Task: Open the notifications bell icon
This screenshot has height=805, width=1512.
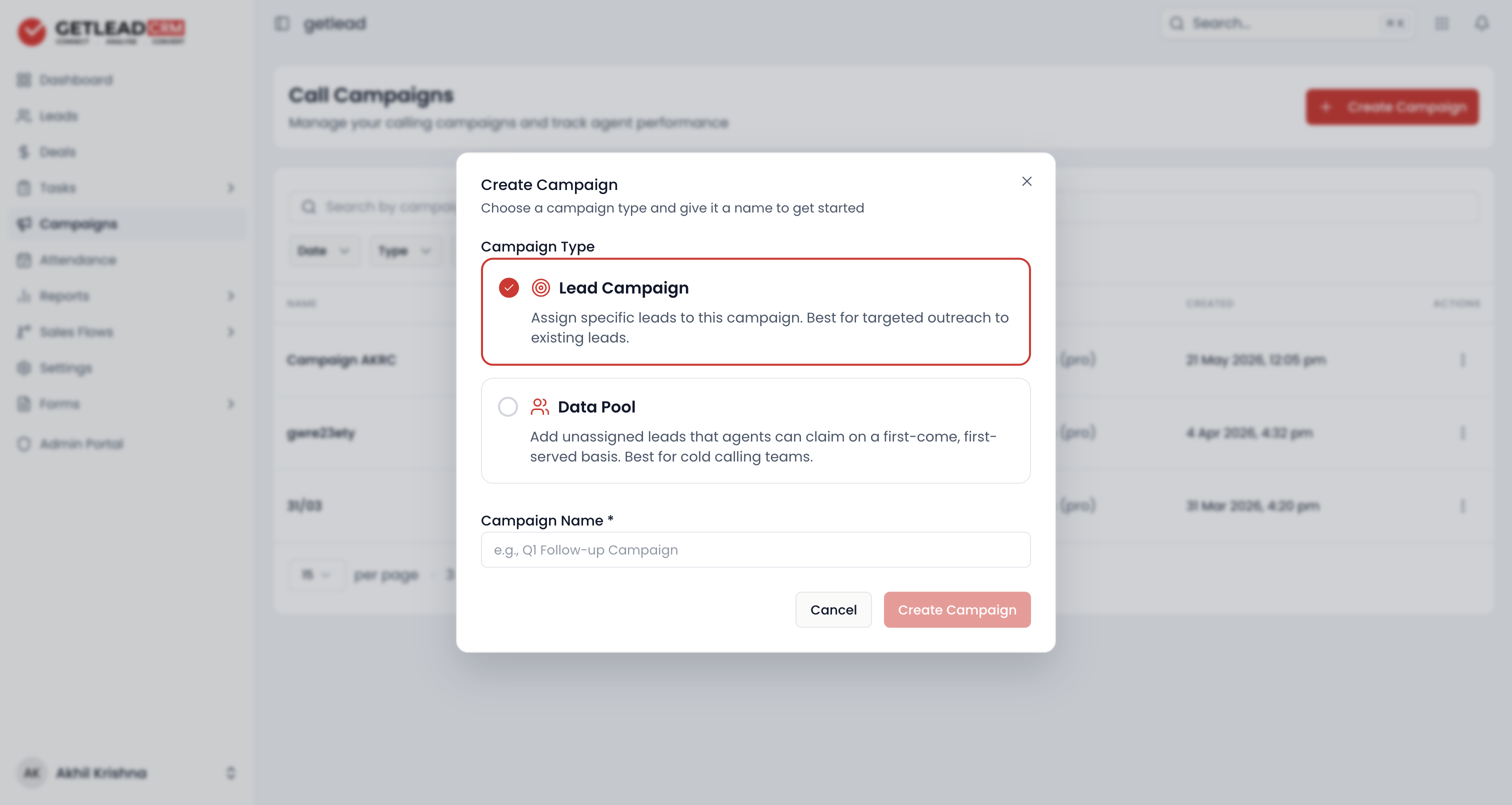Action: (1482, 23)
